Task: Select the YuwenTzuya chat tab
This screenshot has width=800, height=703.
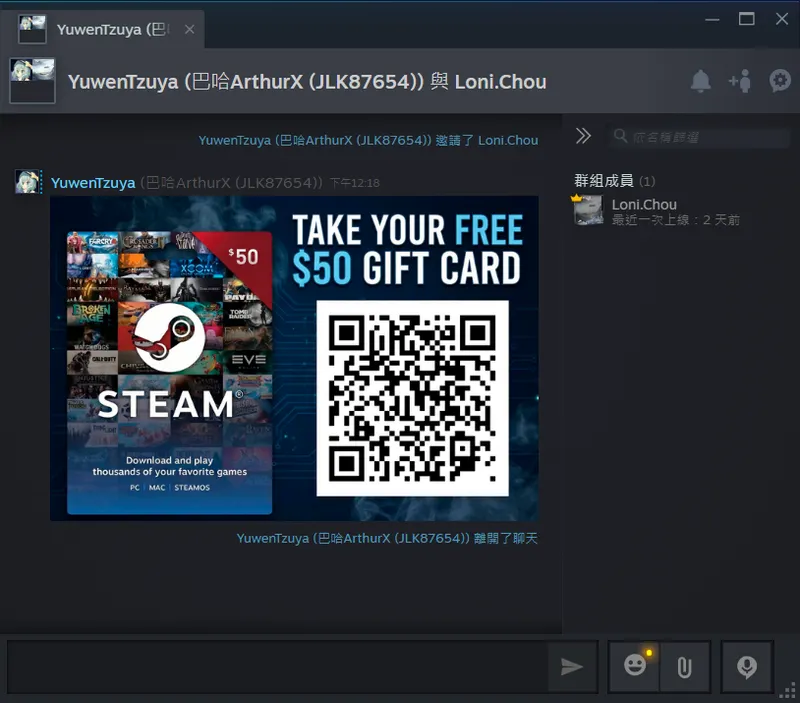Action: pyautogui.click(x=103, y=29)
